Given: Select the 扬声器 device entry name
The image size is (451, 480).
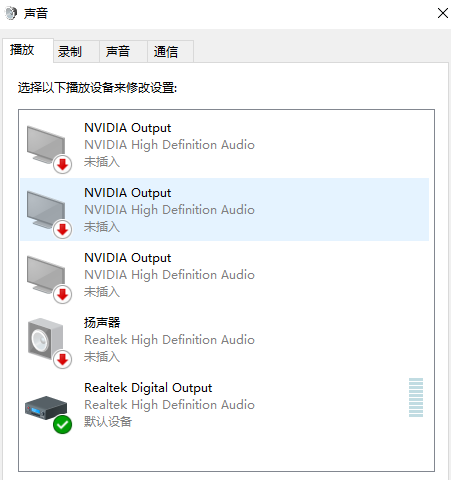Looking at the screenshot, I should tap(102, 322).
